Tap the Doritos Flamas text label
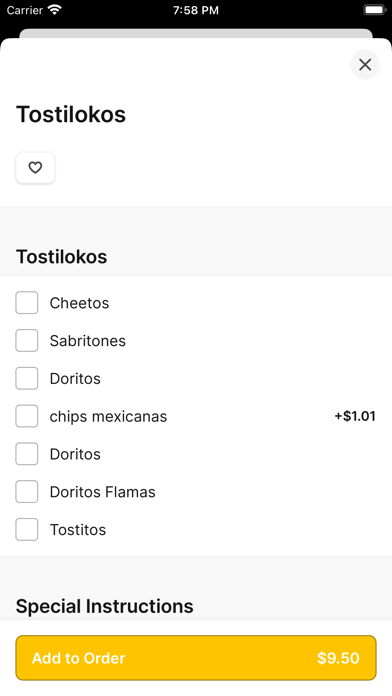 point(103,492)
